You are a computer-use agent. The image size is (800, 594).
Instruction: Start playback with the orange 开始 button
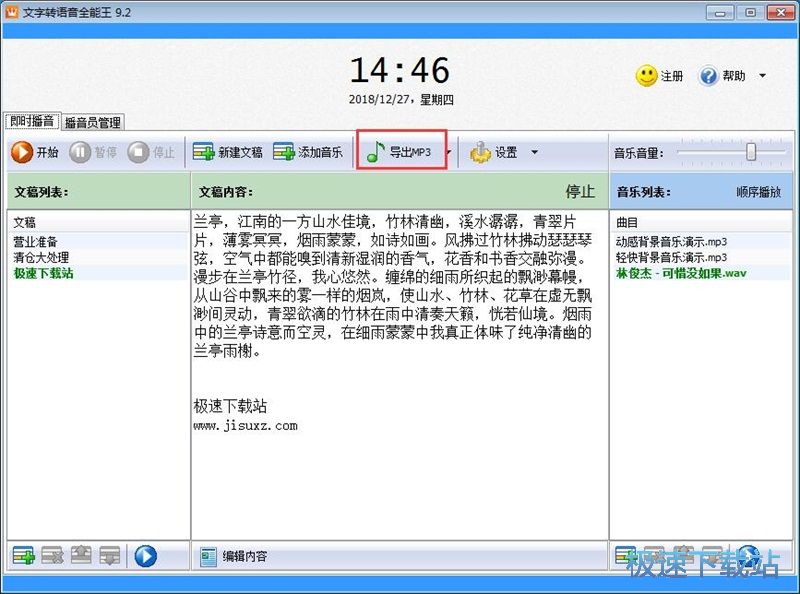35,152
